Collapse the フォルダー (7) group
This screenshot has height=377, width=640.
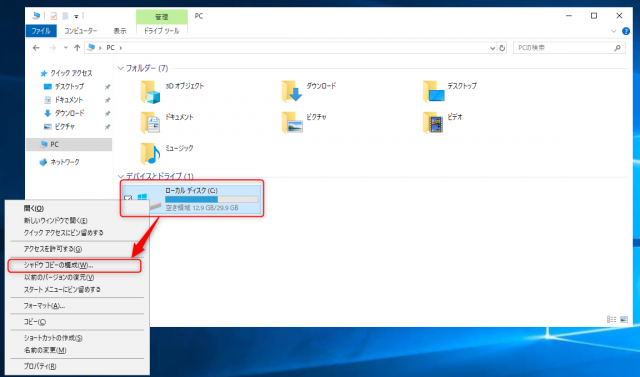coord(121,68)
